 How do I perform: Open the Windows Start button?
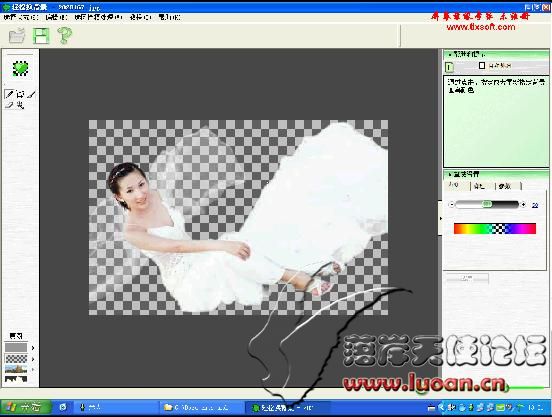click(25, 407)
